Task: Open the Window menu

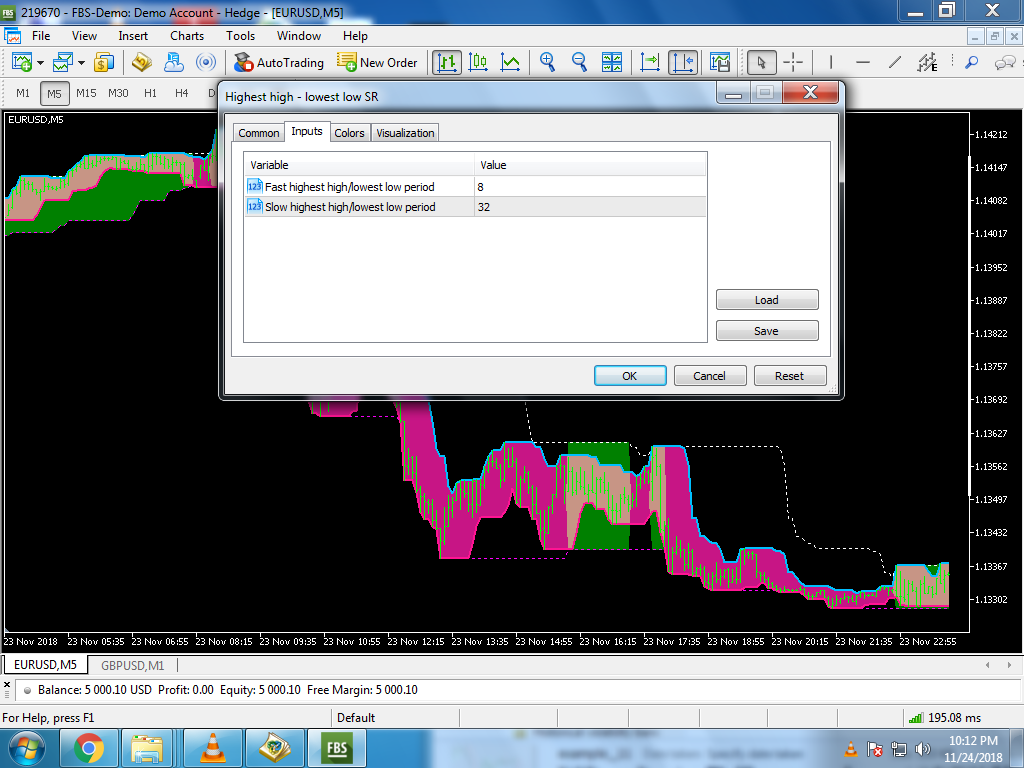Action: click(298, 36)
